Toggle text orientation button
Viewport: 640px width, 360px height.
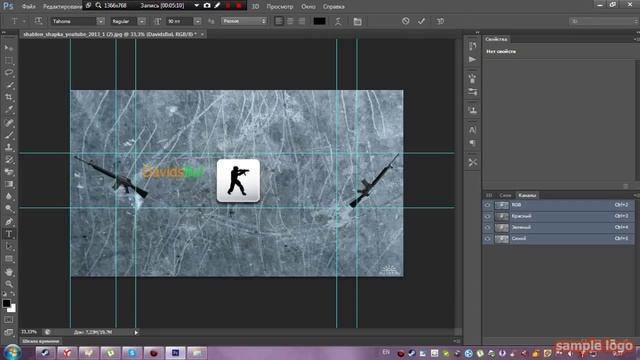[38, 21]
